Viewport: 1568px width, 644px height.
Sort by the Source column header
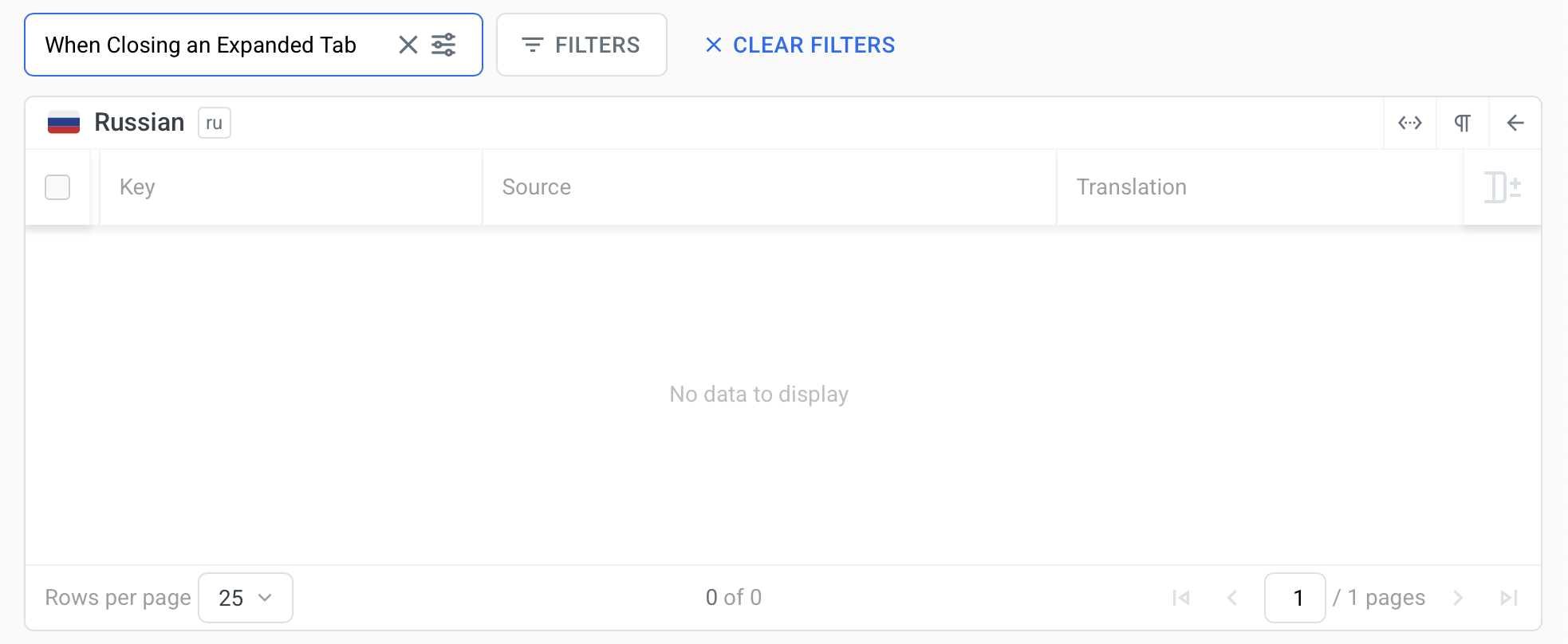coord(536,187)
